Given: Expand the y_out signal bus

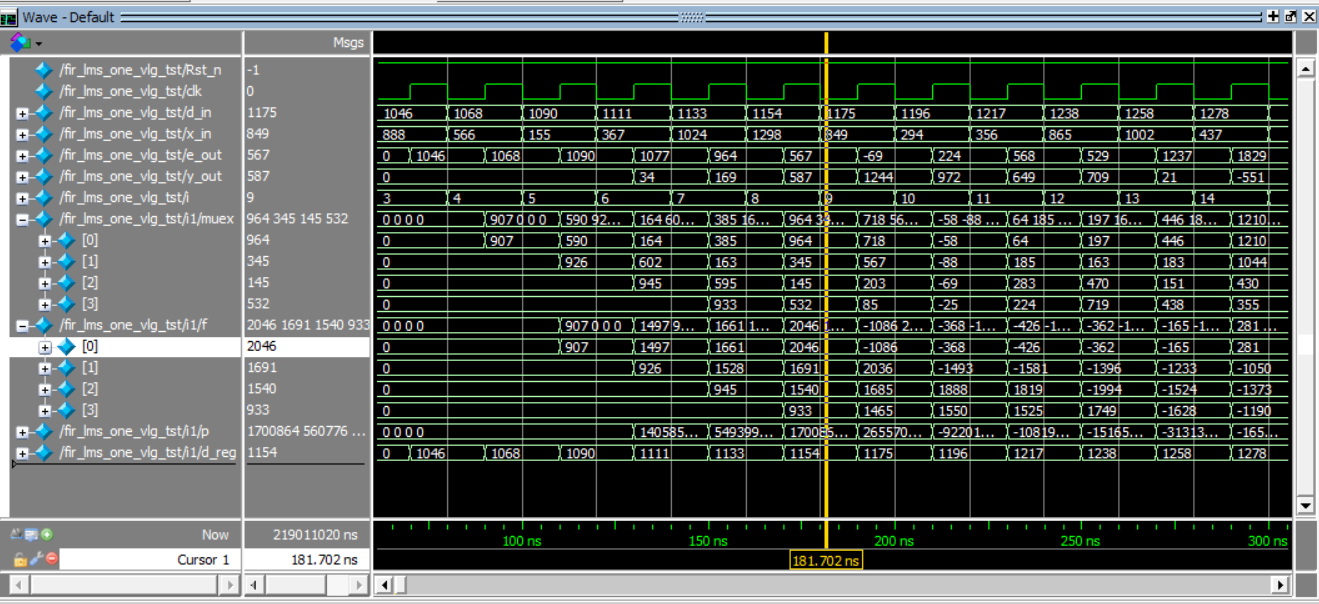Looking at the screenshot, I should pos(22,177).
